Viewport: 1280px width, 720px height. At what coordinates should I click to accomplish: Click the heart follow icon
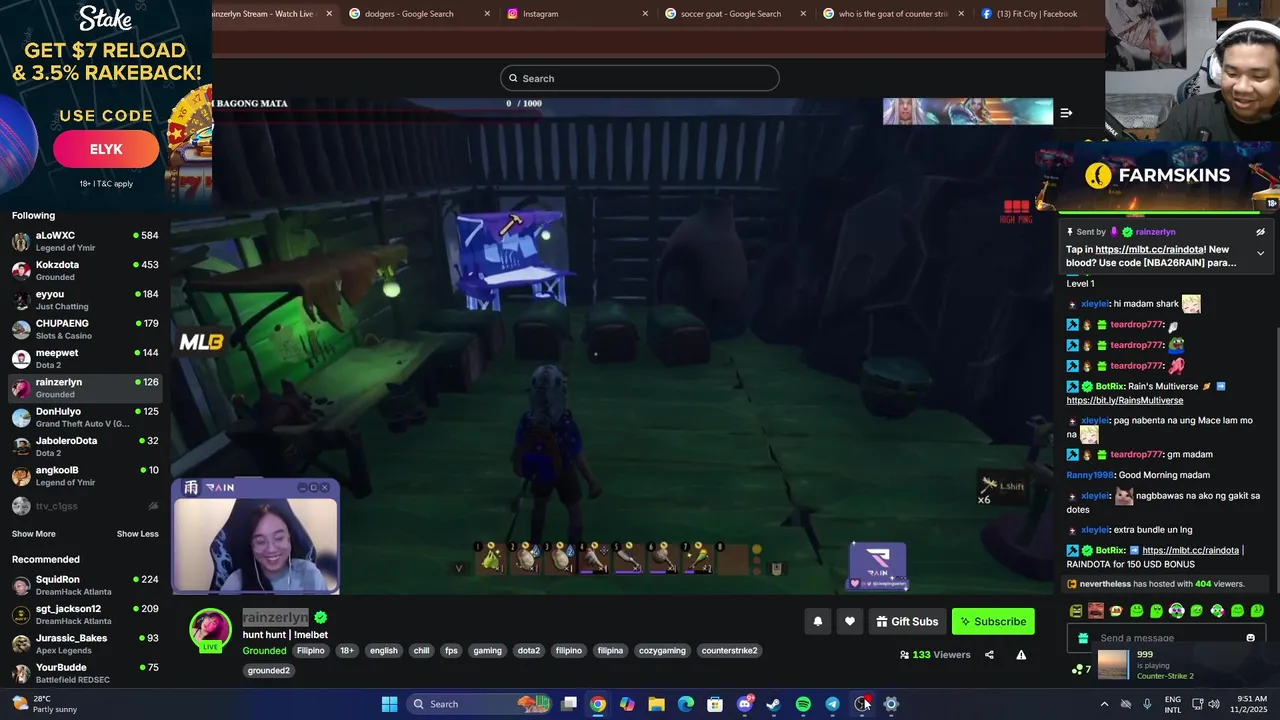coord(850,622)
